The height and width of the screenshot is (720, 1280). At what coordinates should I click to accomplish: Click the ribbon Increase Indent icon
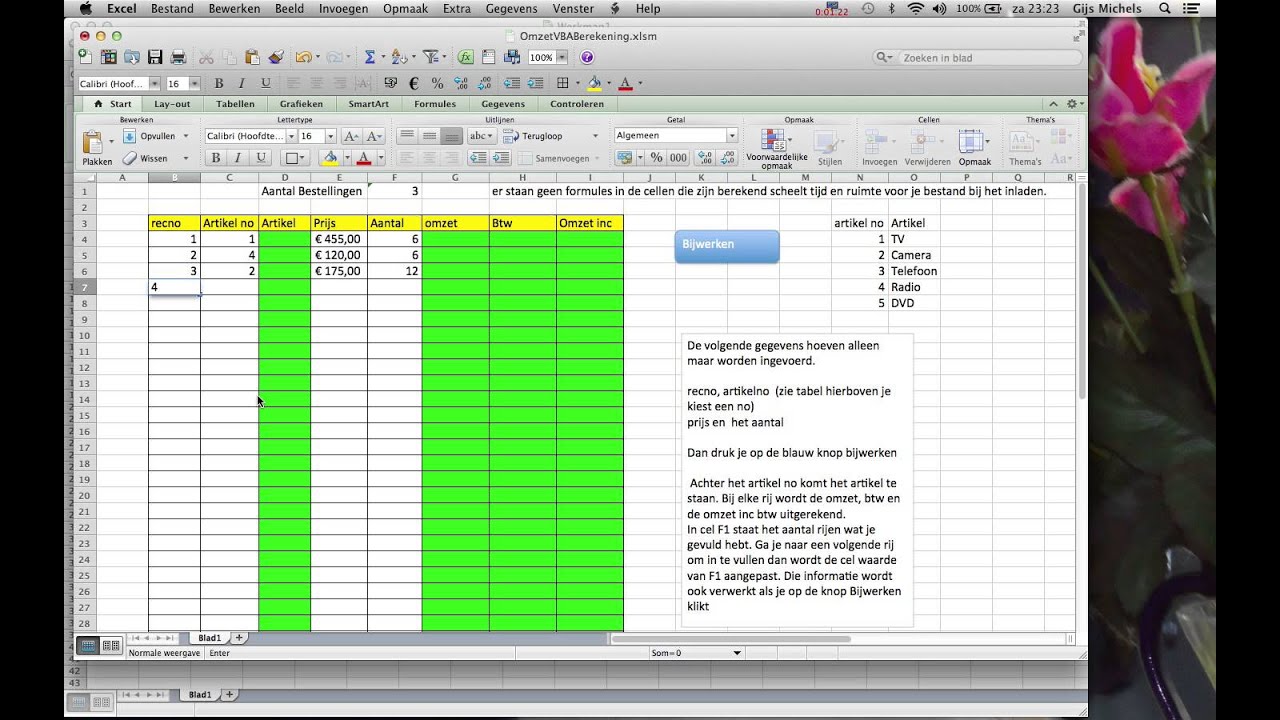pyautogui.click(x=501, y=157)
